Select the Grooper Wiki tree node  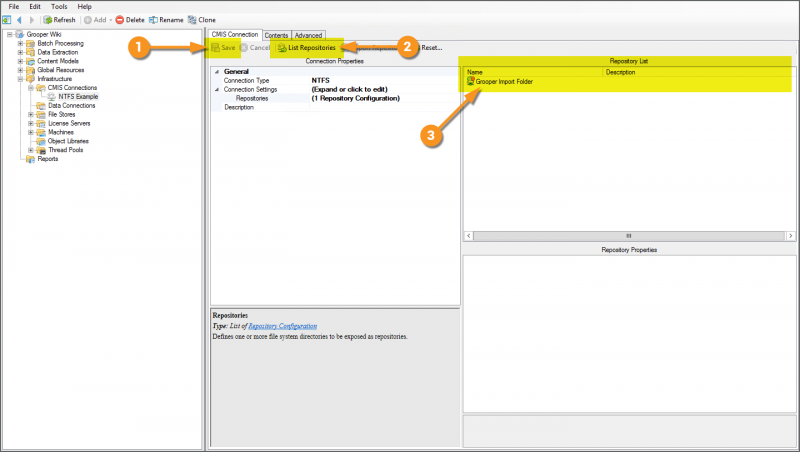[x=44, y=35]
